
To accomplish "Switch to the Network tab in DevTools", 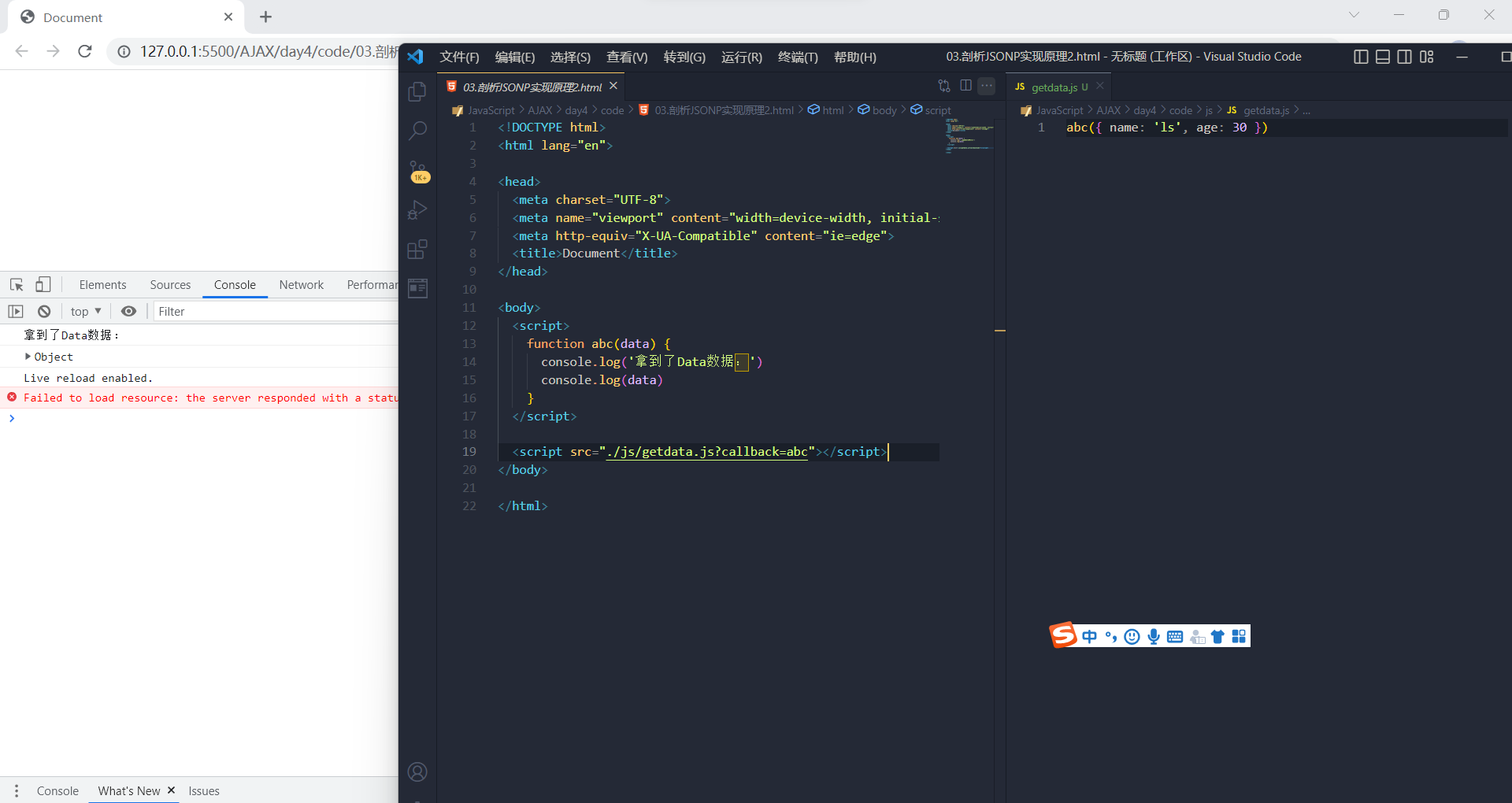I will [302, 284].
